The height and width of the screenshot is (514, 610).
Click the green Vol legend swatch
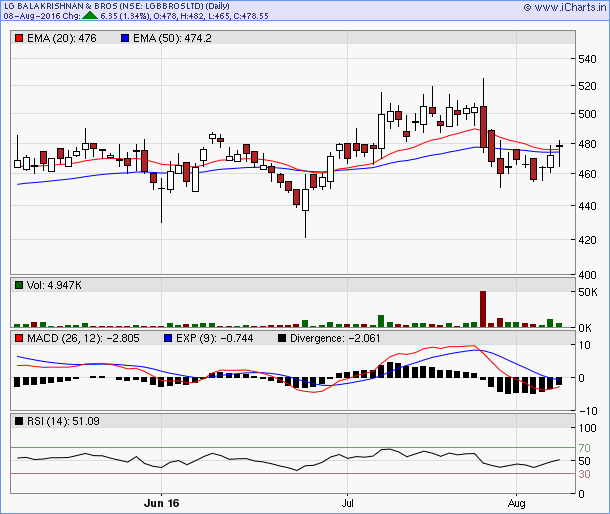19,285
